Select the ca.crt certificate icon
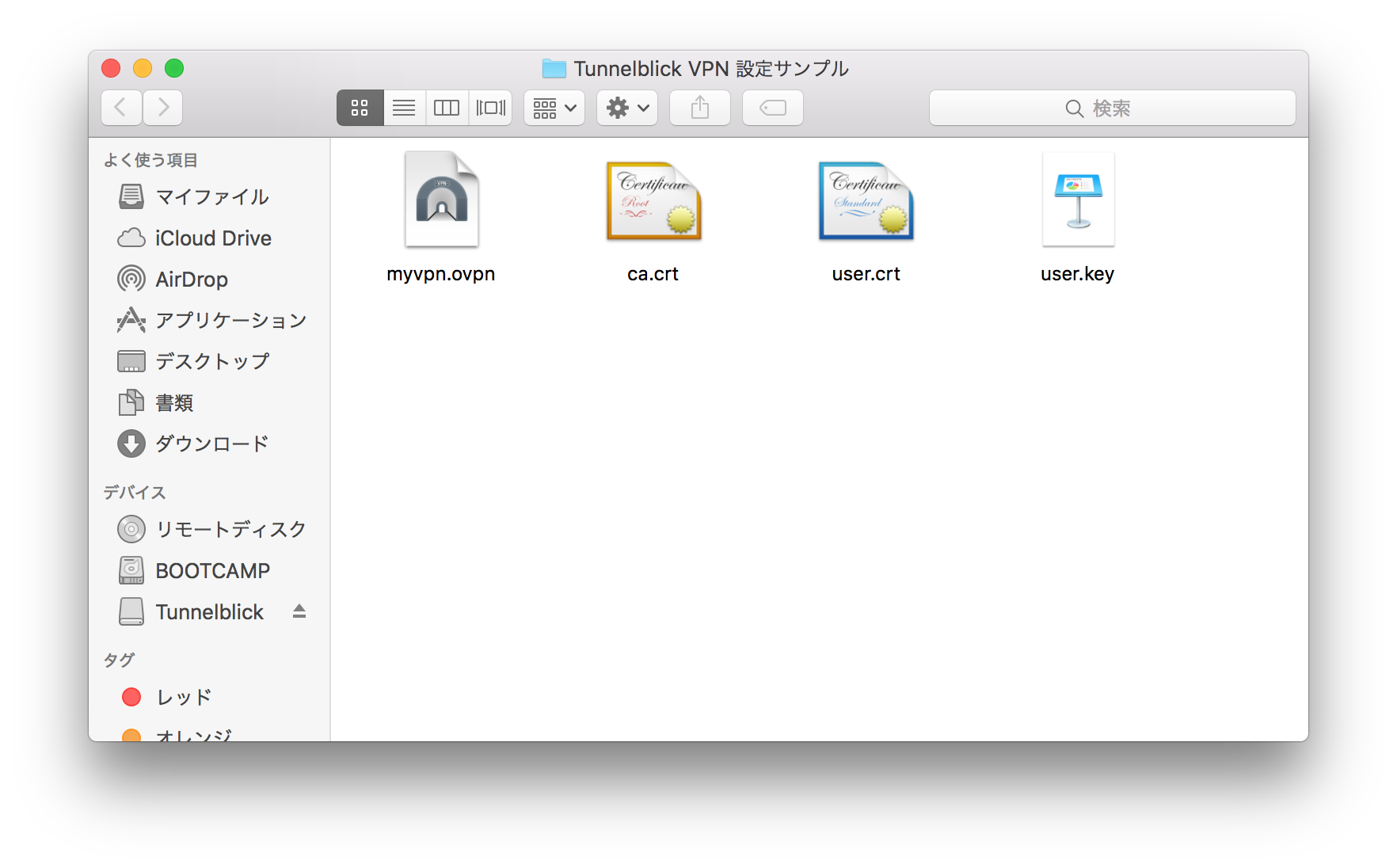Image resolution: width=1397 pixels, height=868 pixels. coord(653,200)
